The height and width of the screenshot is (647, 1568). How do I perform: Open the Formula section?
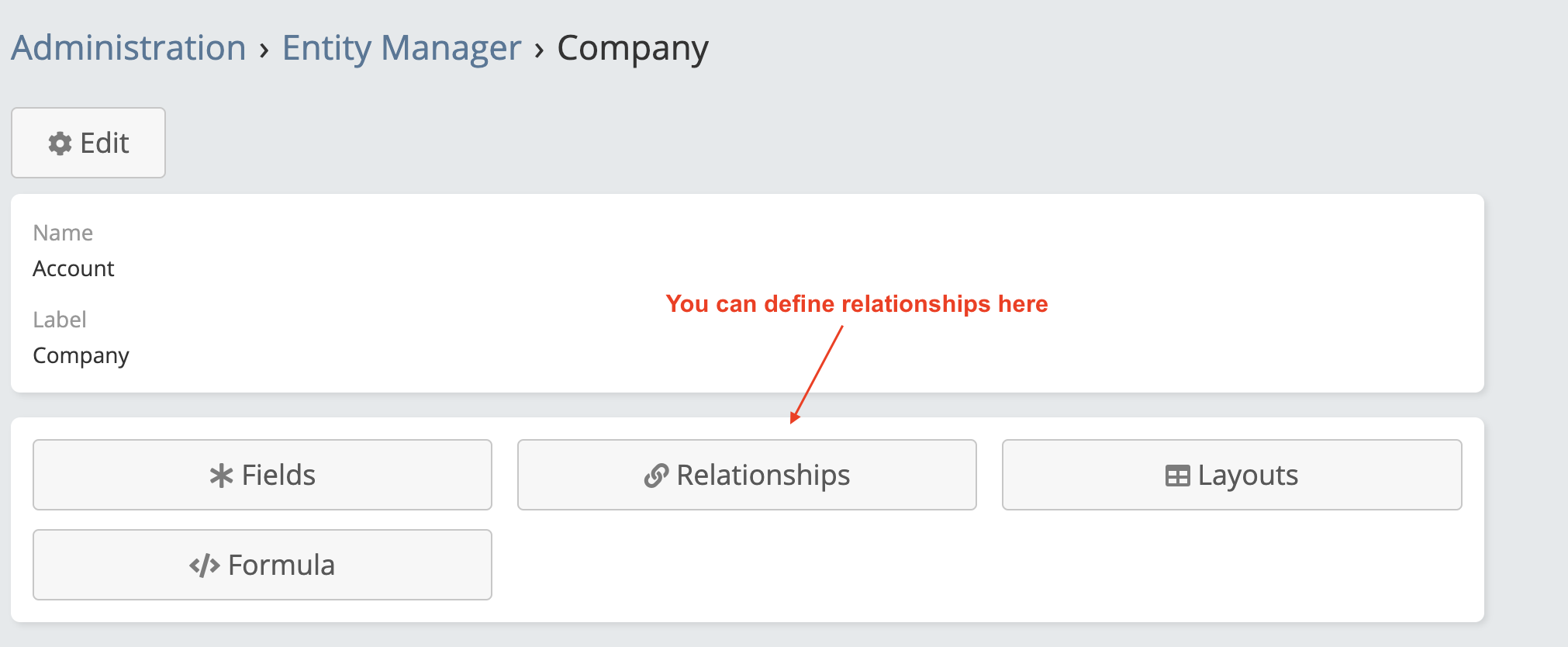(x=262, y=565)
